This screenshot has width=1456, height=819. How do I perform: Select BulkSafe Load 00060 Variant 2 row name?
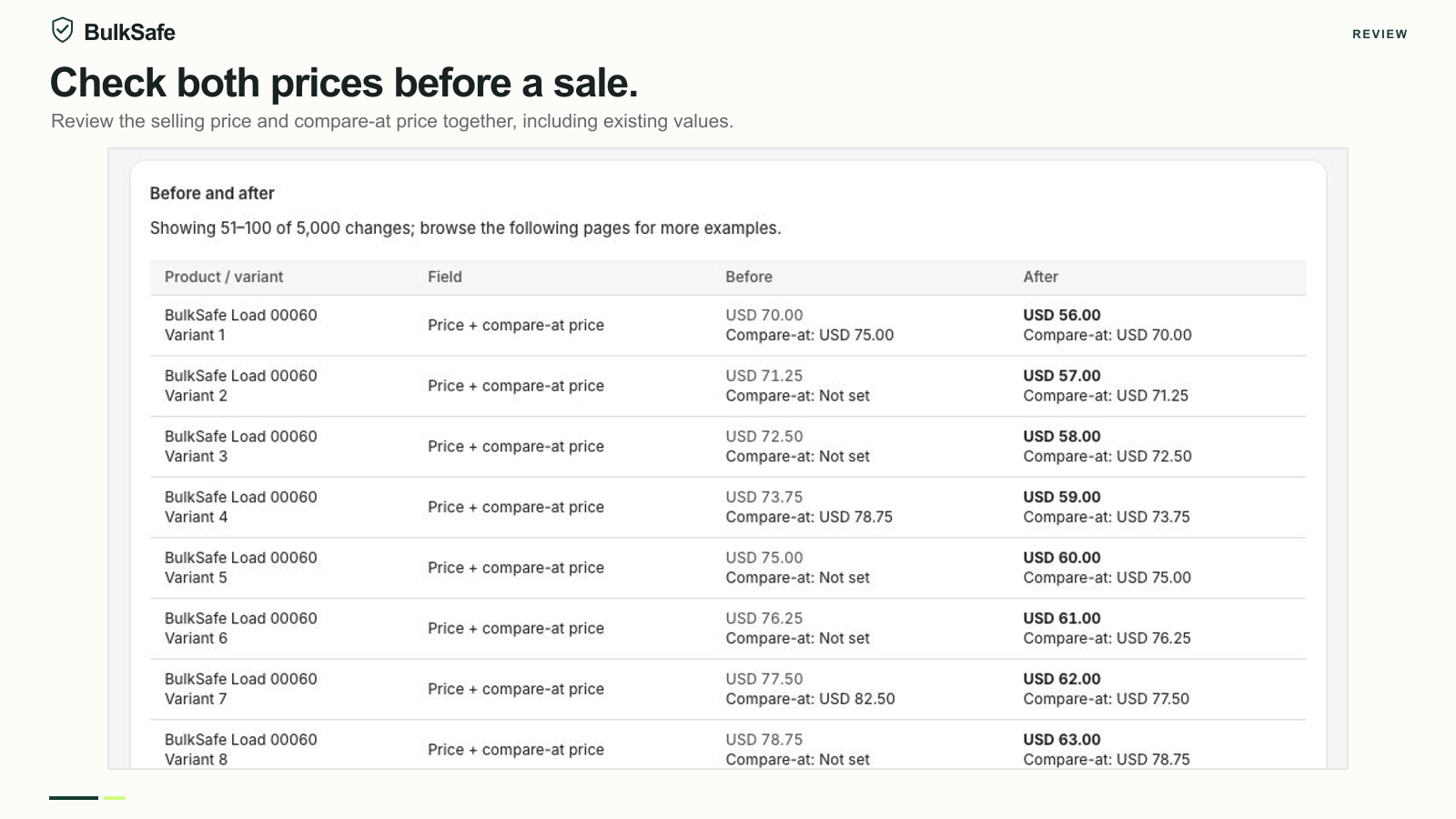[x=241, y=386]
